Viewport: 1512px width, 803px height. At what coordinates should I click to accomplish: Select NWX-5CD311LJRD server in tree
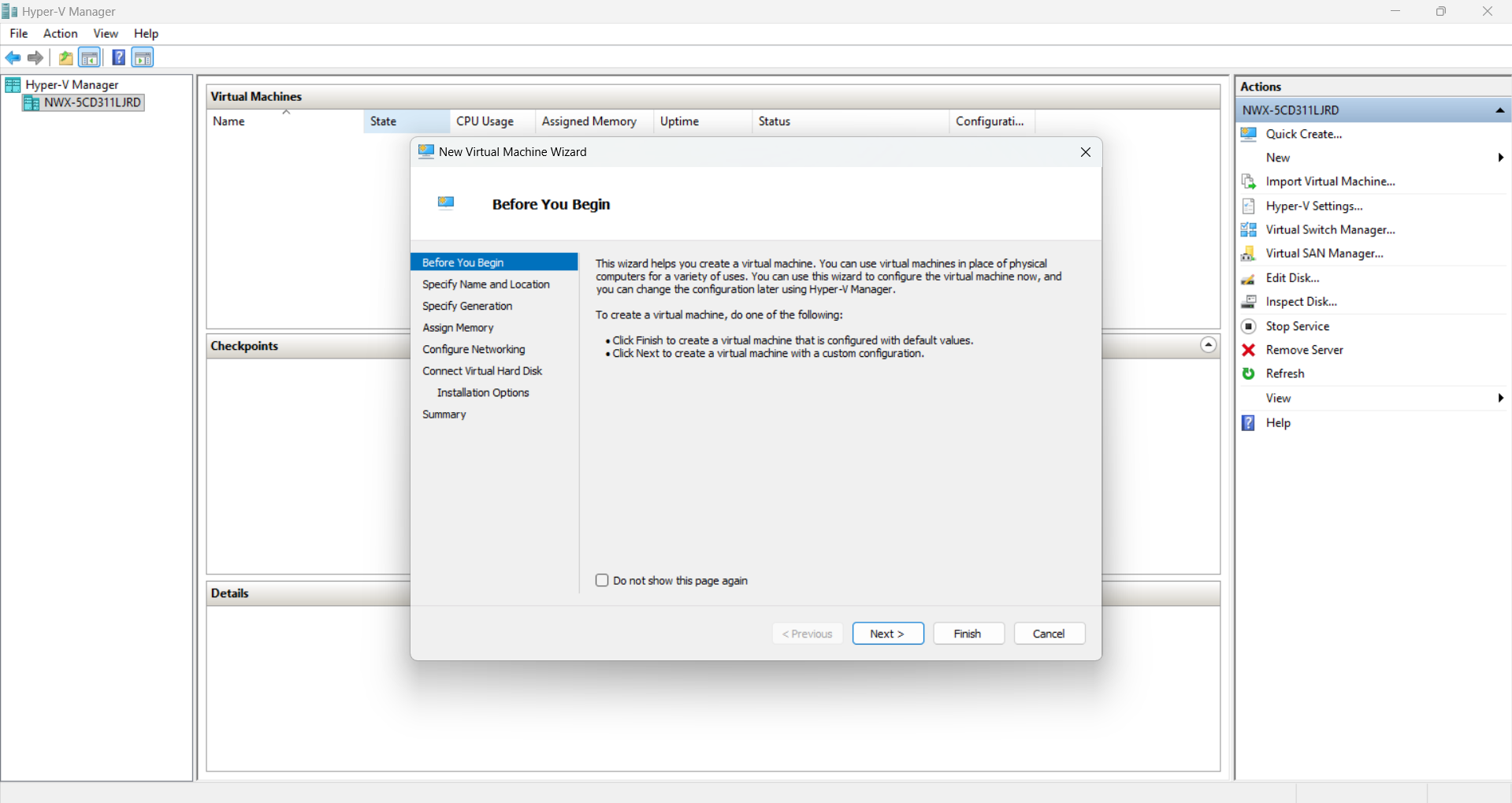coord(91,102)
